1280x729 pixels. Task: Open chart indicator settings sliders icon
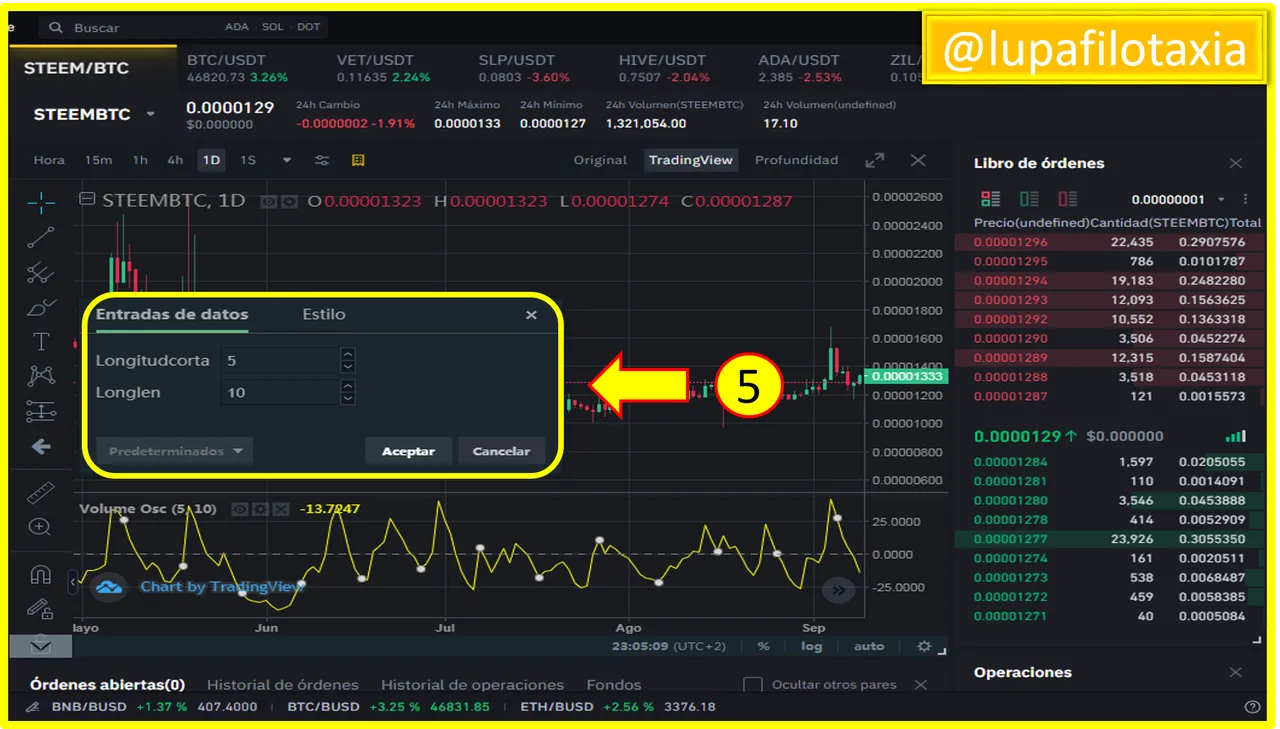pos(322,160)
